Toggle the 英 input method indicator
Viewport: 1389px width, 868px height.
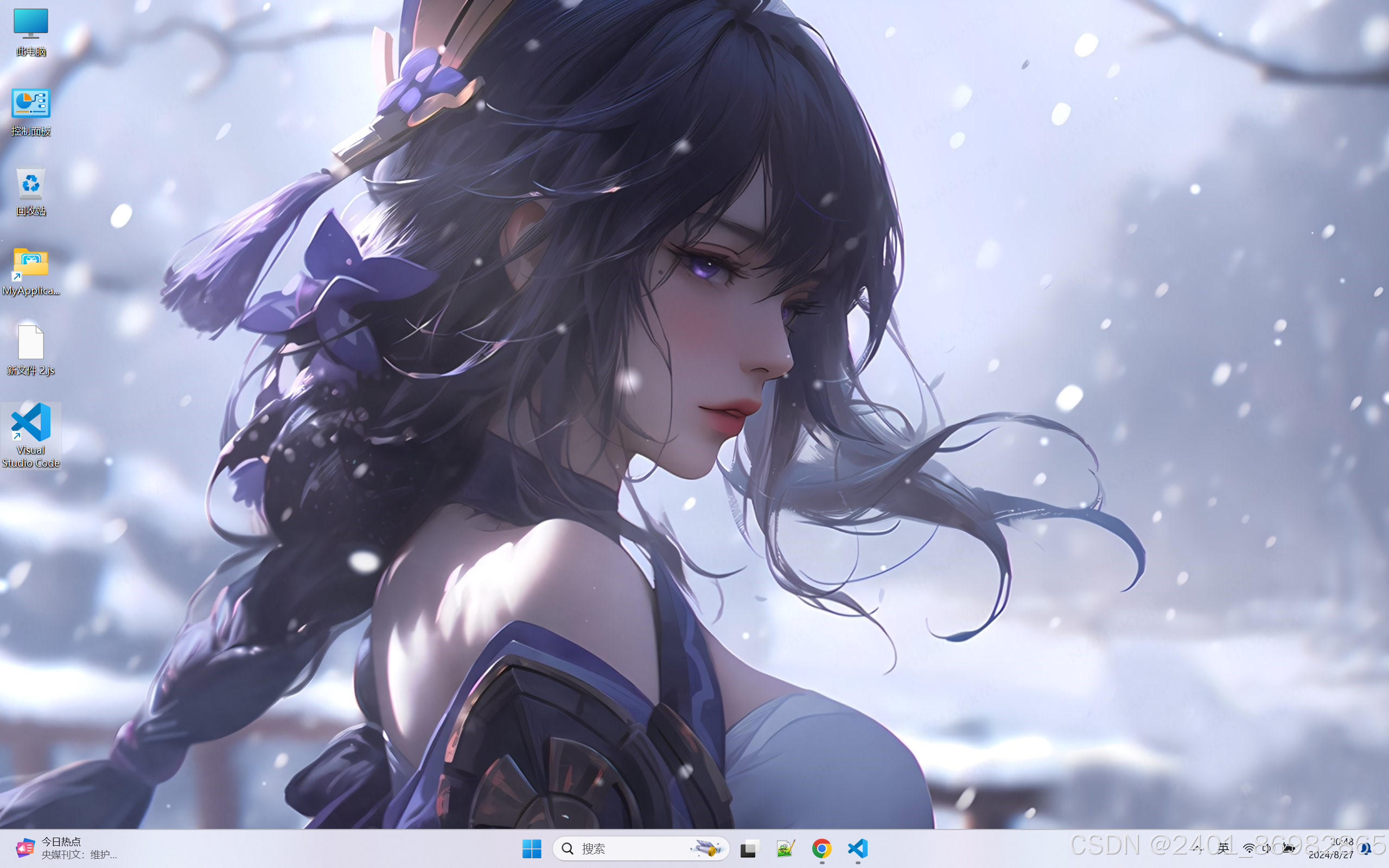(1223, 848)
